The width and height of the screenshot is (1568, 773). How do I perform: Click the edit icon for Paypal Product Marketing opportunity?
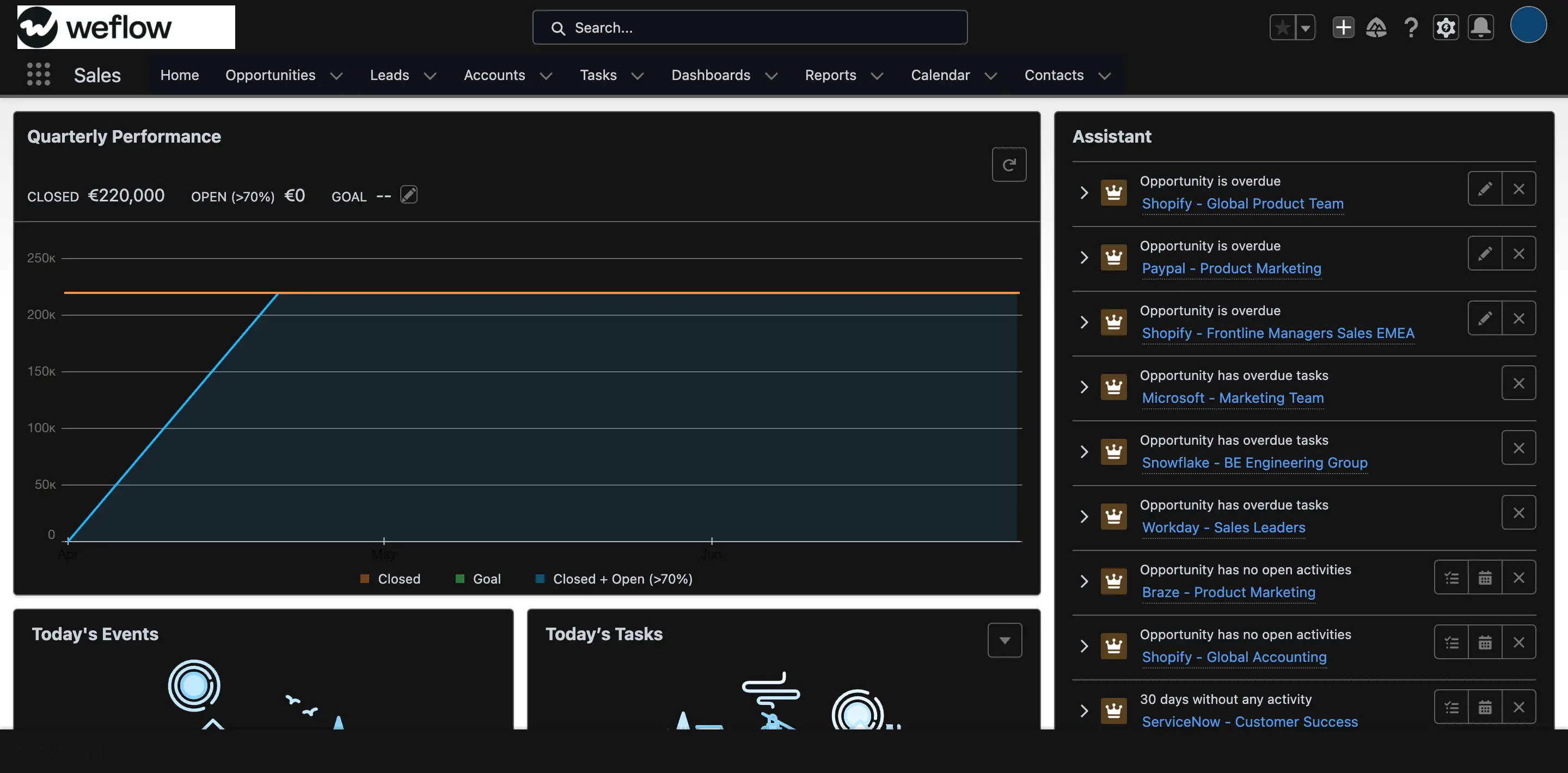[x=1484, y=253]
